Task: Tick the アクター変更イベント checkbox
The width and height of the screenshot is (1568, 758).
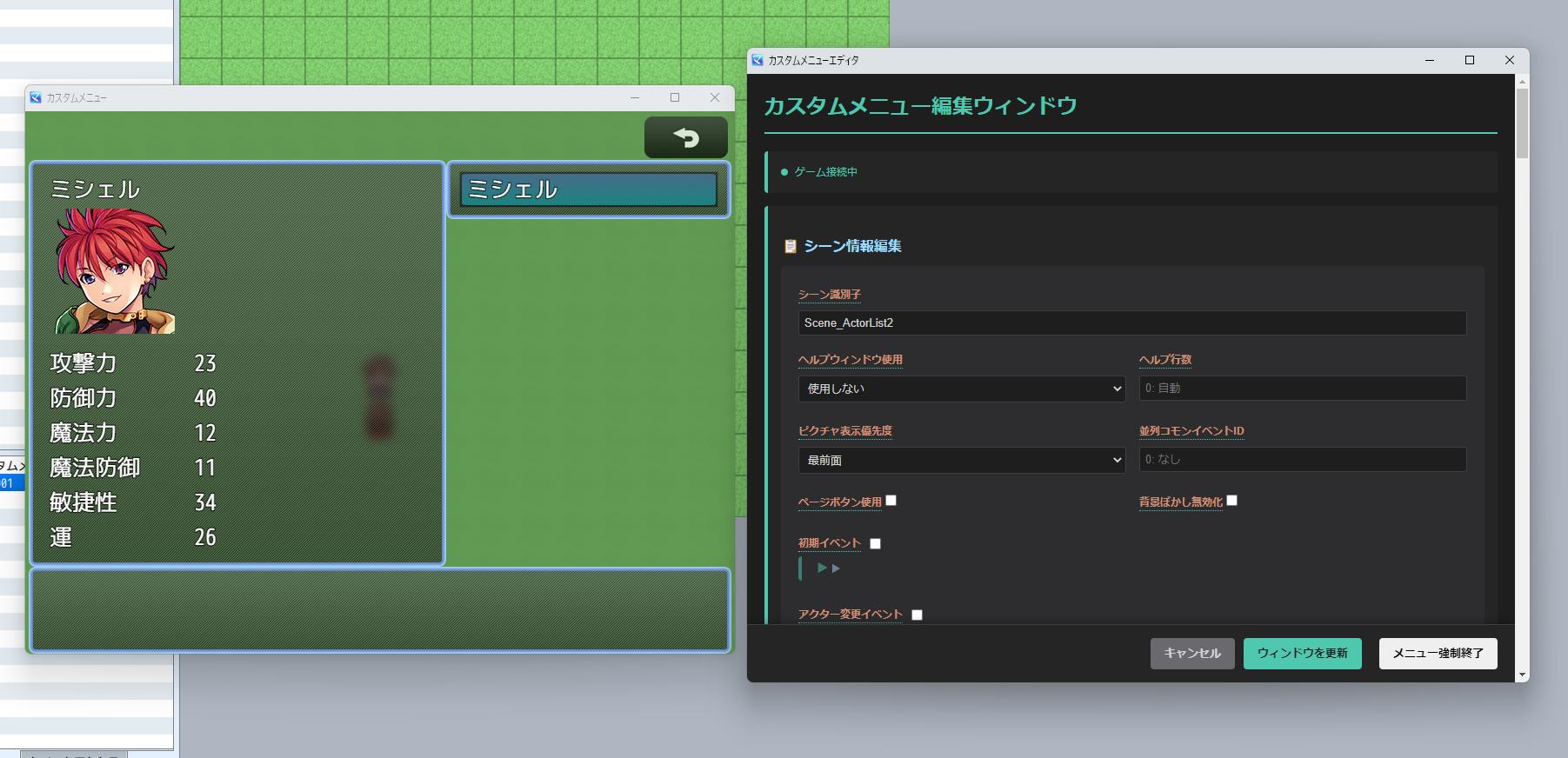Action: (917, 615)
